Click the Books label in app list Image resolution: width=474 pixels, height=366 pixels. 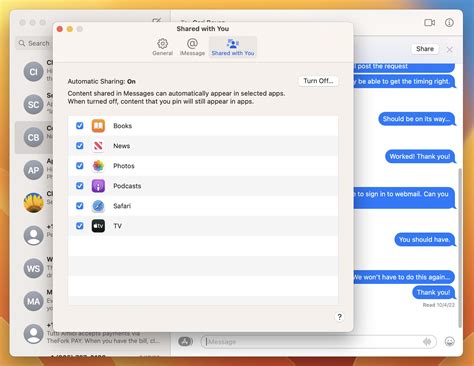click(122, 126)
